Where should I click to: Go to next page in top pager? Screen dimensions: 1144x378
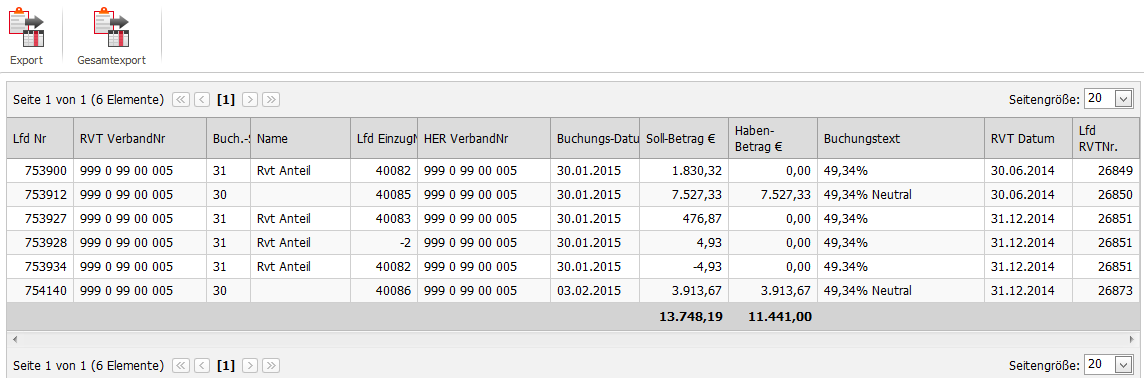(x=250, y=100)
